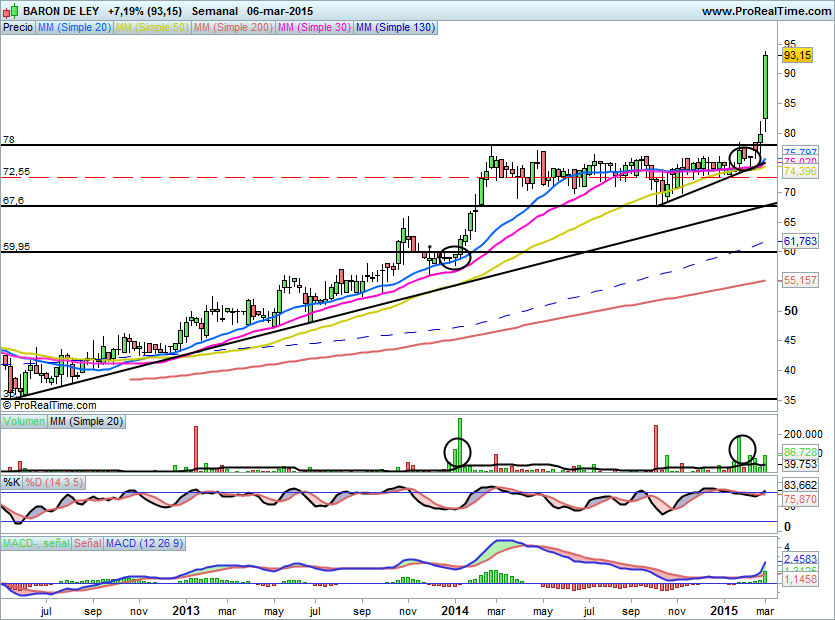Select the Precio legend label

point(17,28)
